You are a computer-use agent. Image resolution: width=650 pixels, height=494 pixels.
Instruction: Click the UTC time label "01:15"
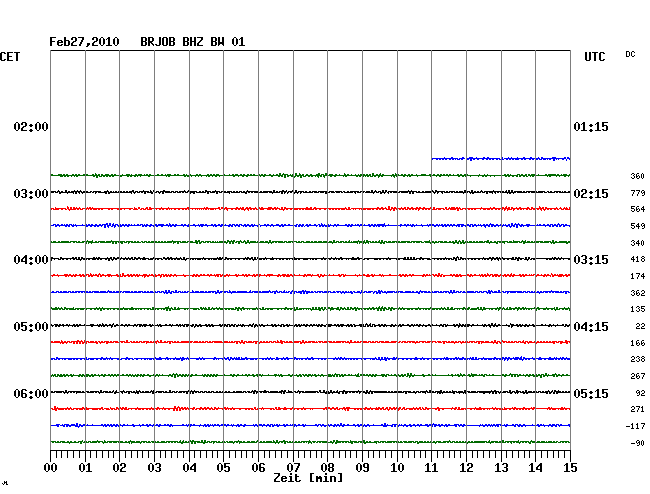(591, 127)
